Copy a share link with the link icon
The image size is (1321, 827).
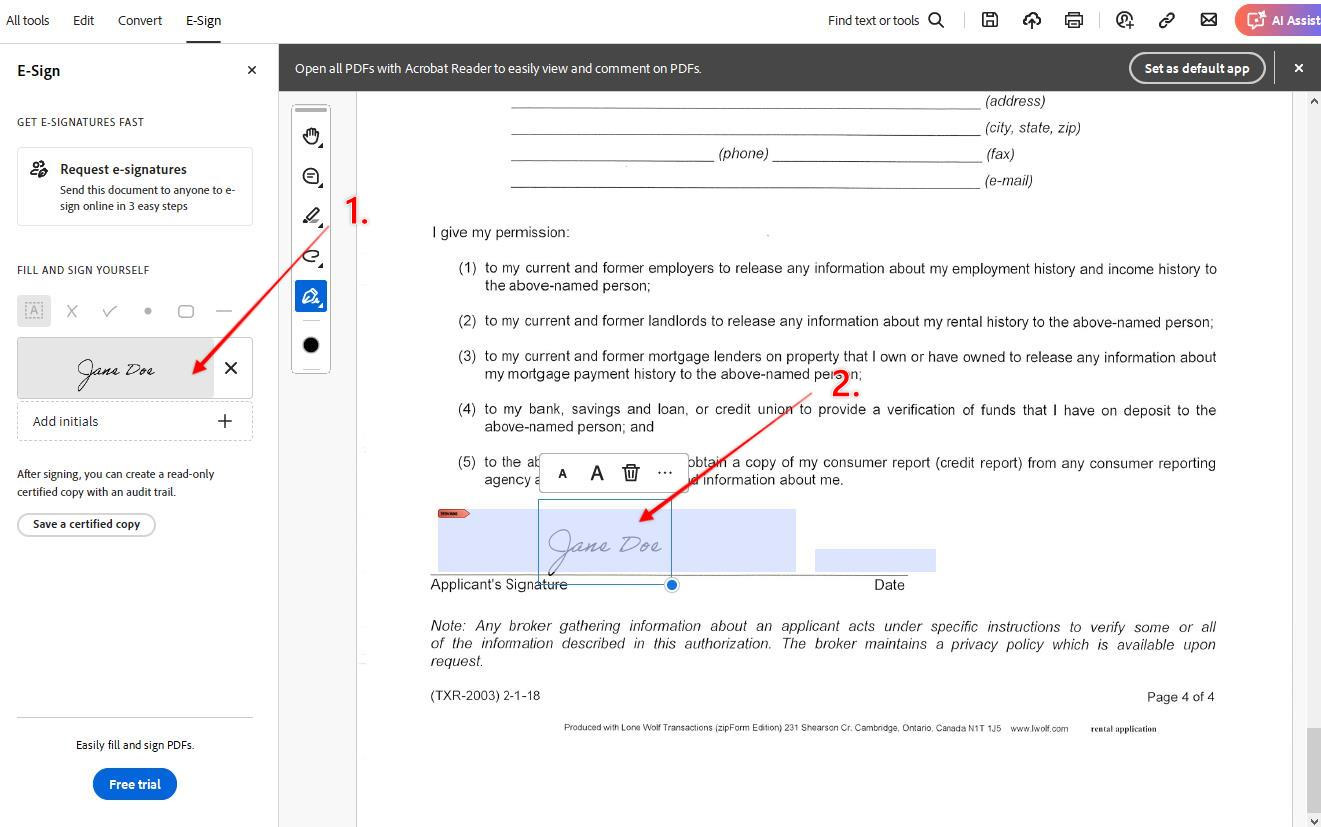1166,20
